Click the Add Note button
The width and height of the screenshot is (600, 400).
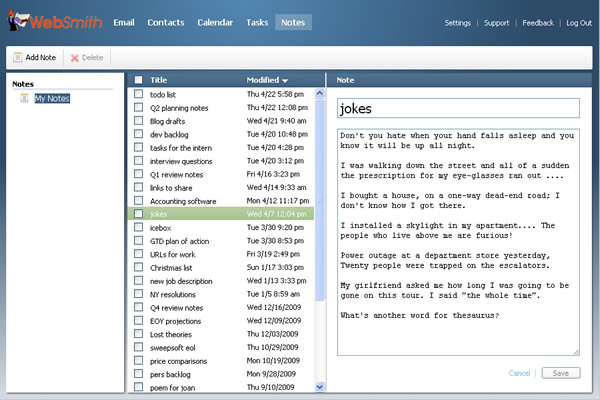pyautogui.click(x=35, y=57)
